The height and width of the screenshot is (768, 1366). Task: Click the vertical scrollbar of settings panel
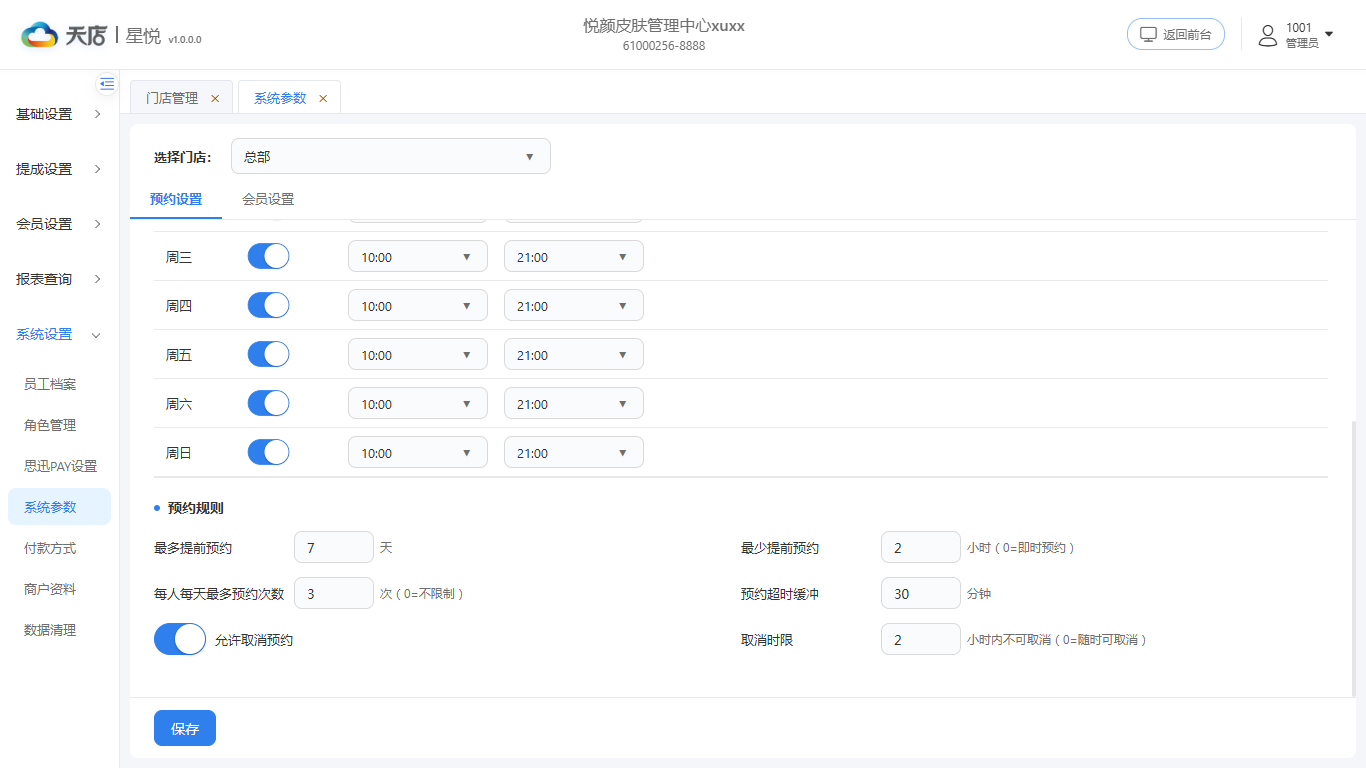click(1354, 559)
